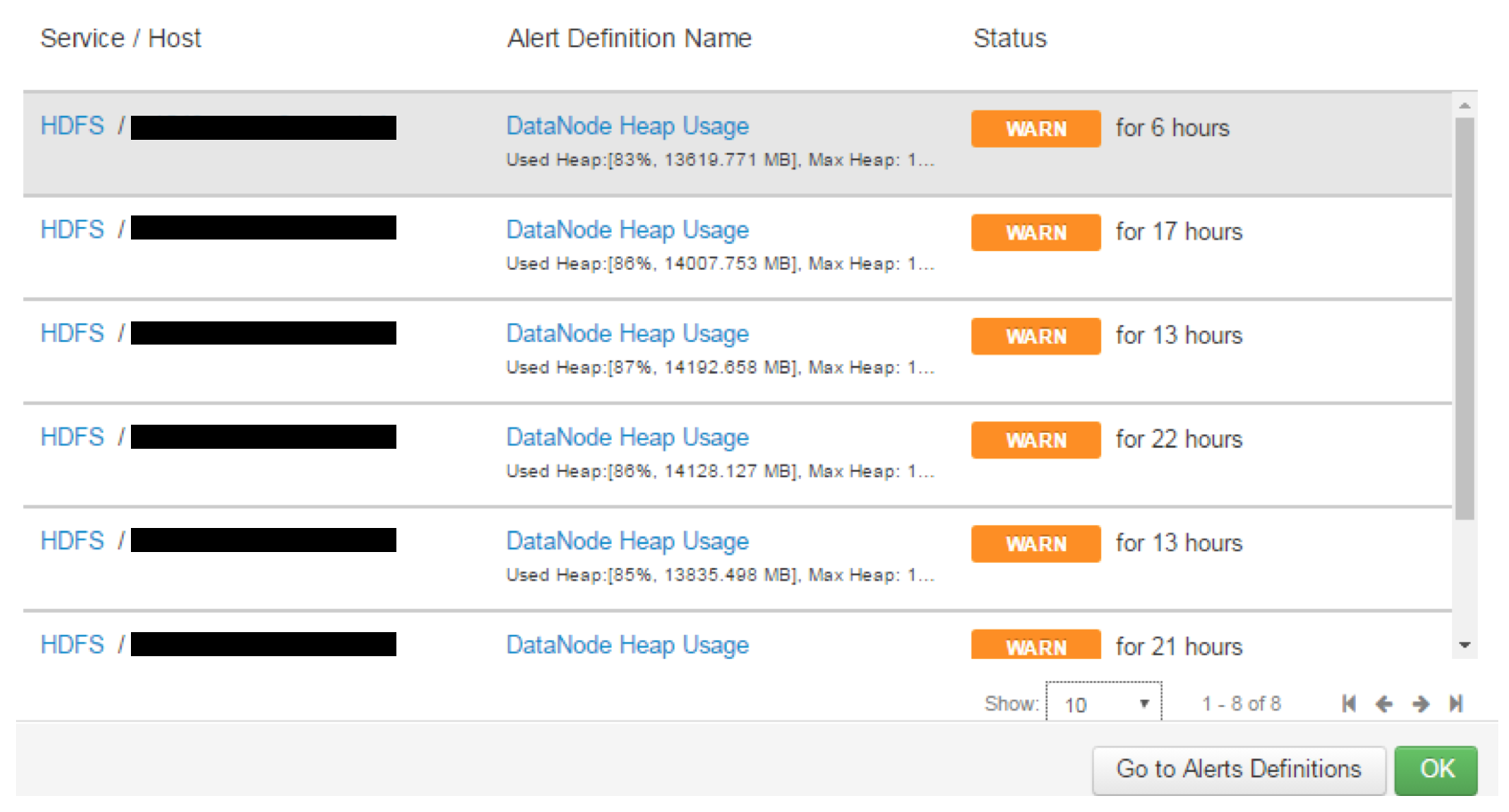This screenshot has width=1509, height=812.
Task: Open DataNode Heap Usage alert at 21 hours
Action: (x=627, y=646)
